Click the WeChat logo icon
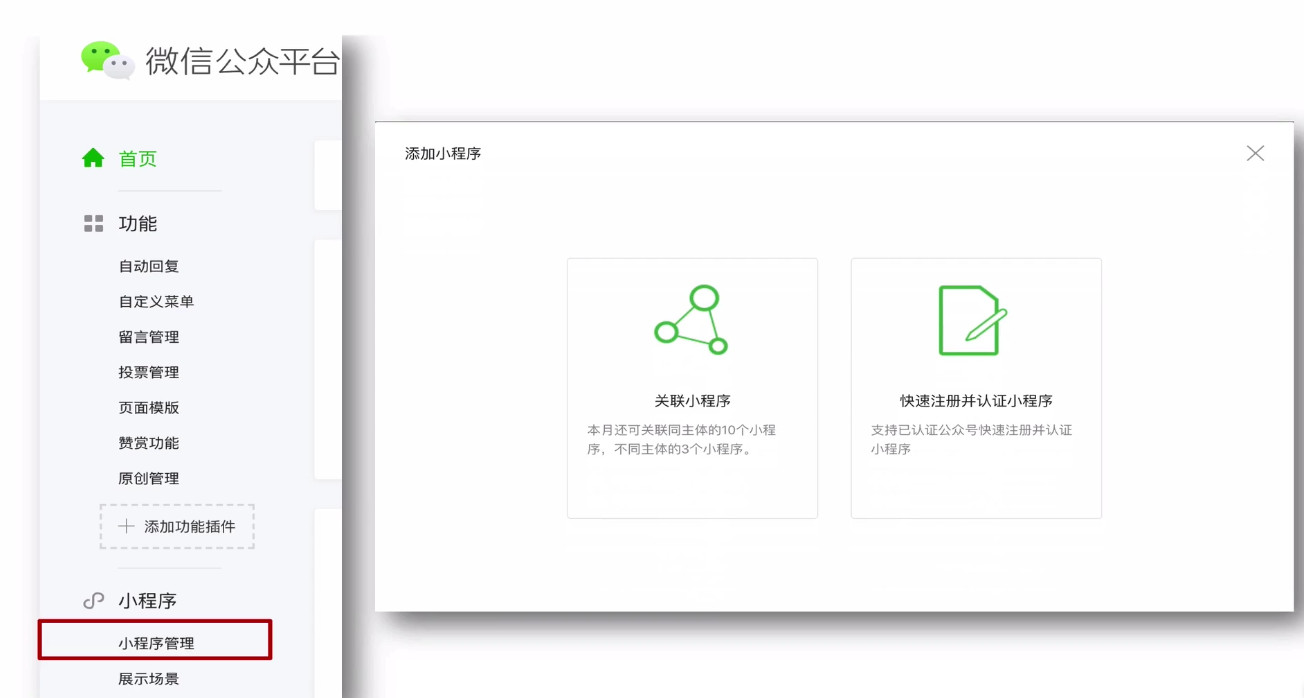 108,61
